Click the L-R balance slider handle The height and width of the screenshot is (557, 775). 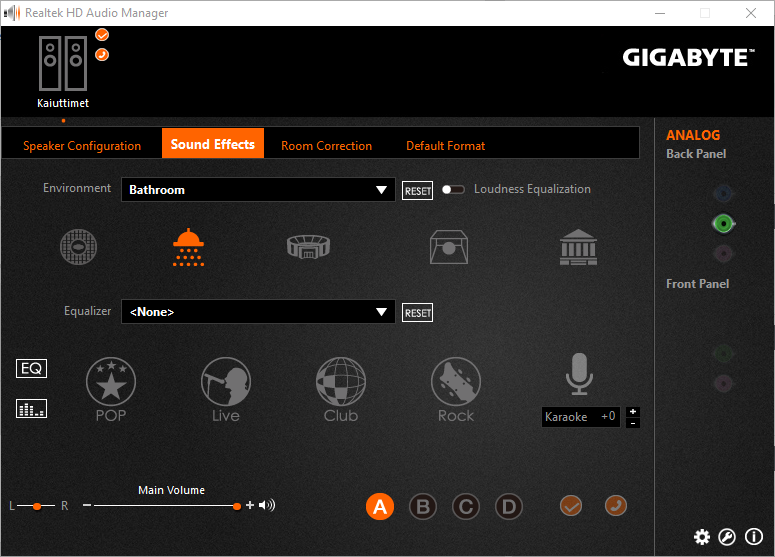[x=37, y=506]
